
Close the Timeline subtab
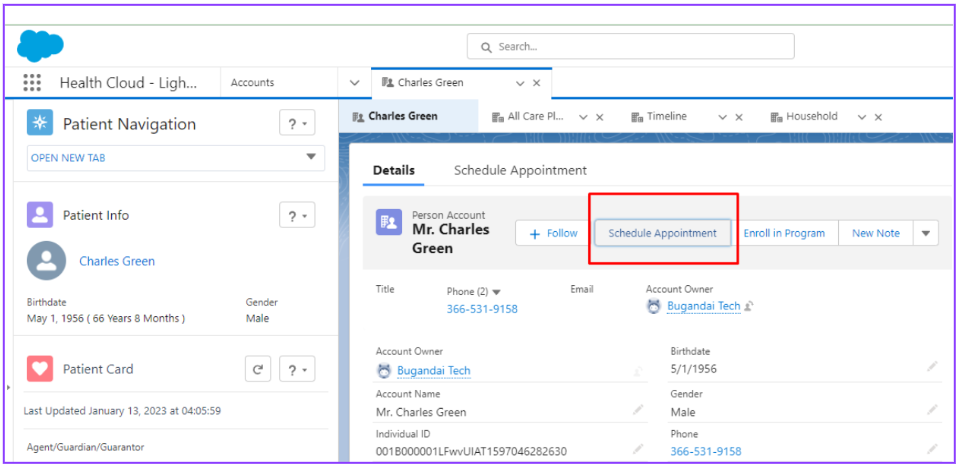[739, 117]
